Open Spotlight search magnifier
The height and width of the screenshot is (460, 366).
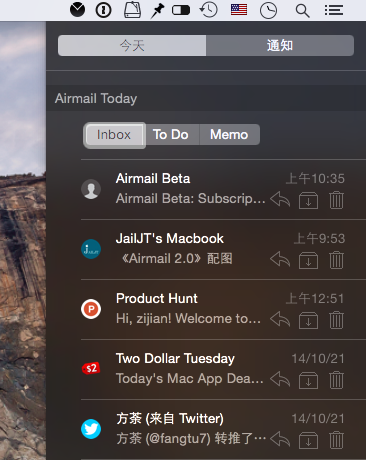coord(302,11)
